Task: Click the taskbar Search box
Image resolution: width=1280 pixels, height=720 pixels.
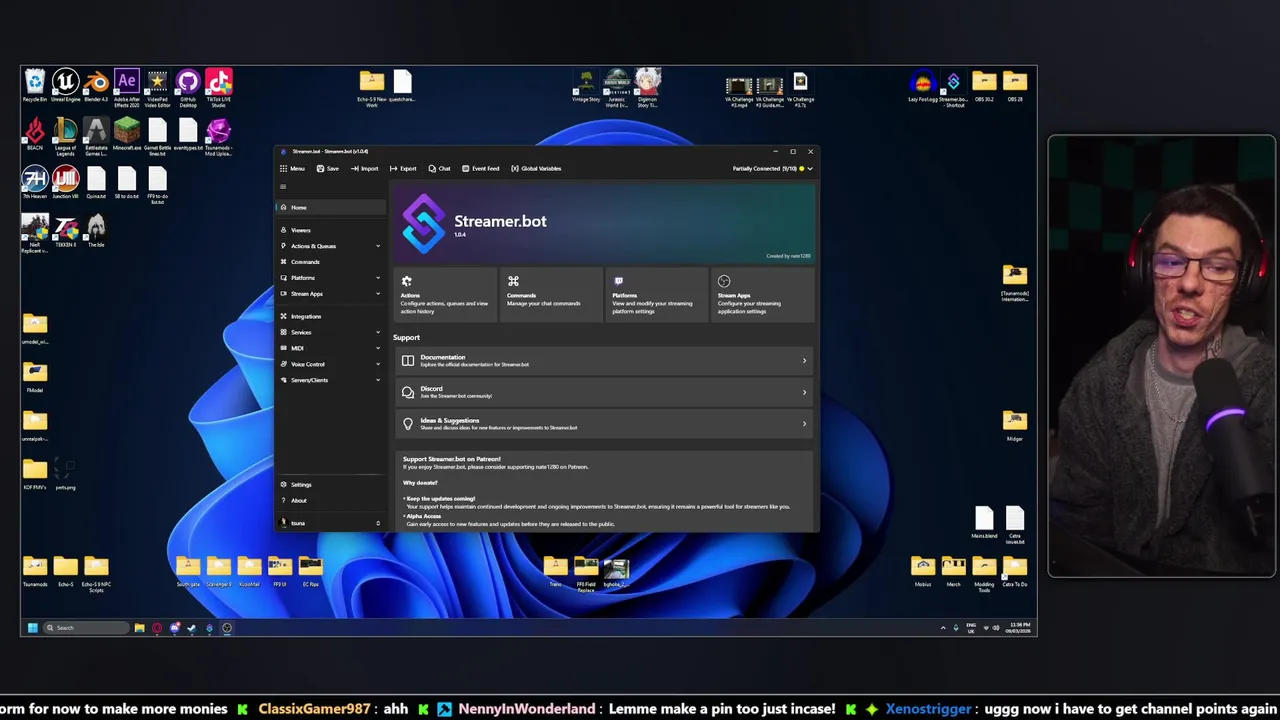Action: (x=85, y=628)
